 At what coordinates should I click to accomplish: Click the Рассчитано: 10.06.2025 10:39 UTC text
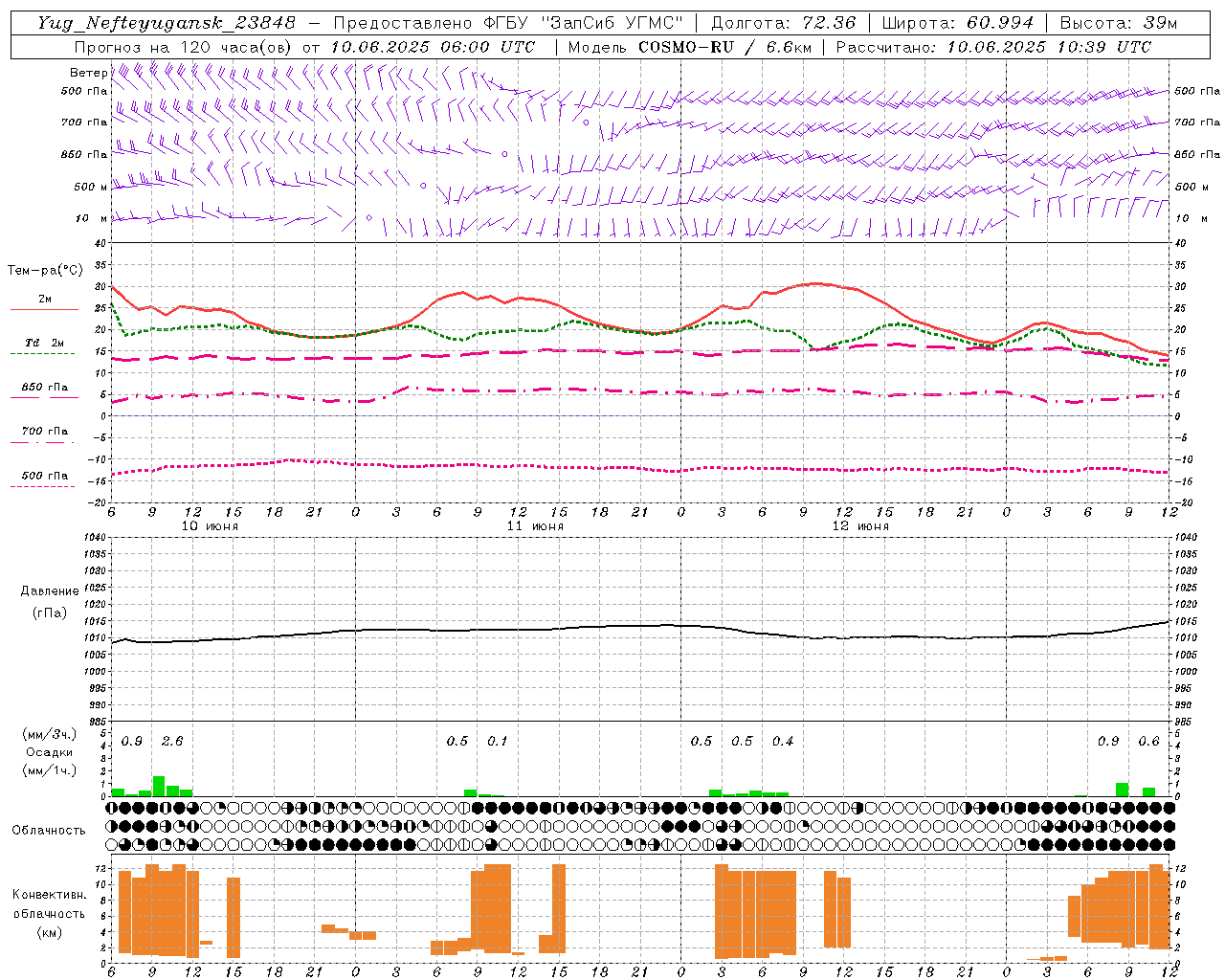[993, 47]
